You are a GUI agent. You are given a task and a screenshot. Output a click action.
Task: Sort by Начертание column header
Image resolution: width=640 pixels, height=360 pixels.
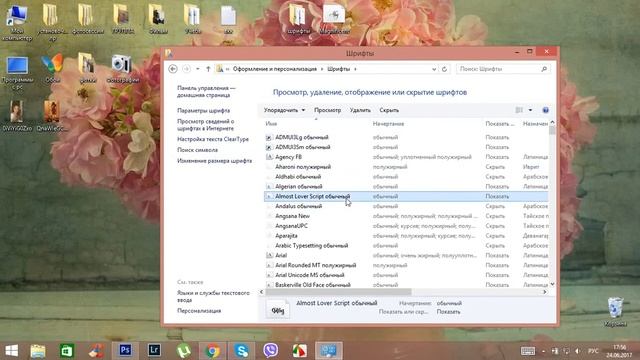[388, 124]
